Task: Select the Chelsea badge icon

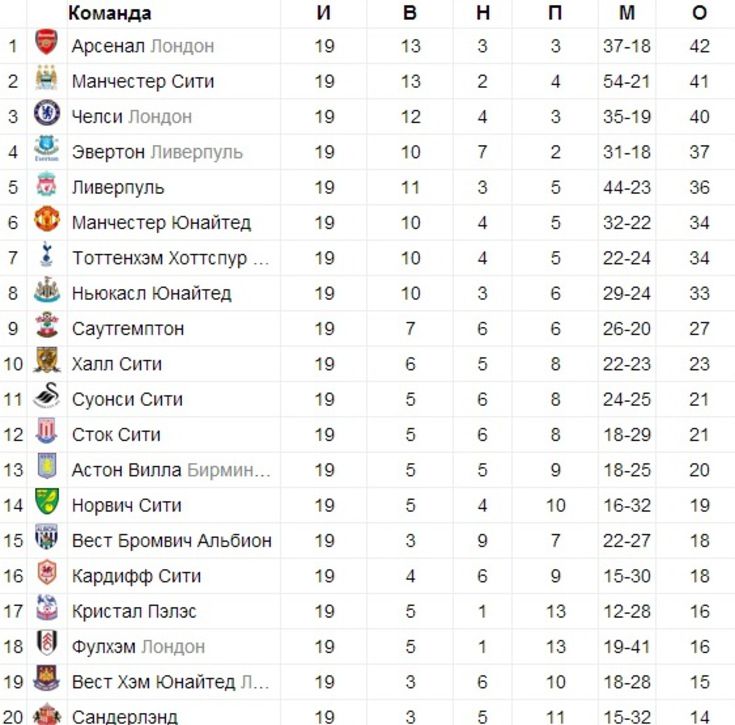Action: pyautogui.click(x=47, y=113)
